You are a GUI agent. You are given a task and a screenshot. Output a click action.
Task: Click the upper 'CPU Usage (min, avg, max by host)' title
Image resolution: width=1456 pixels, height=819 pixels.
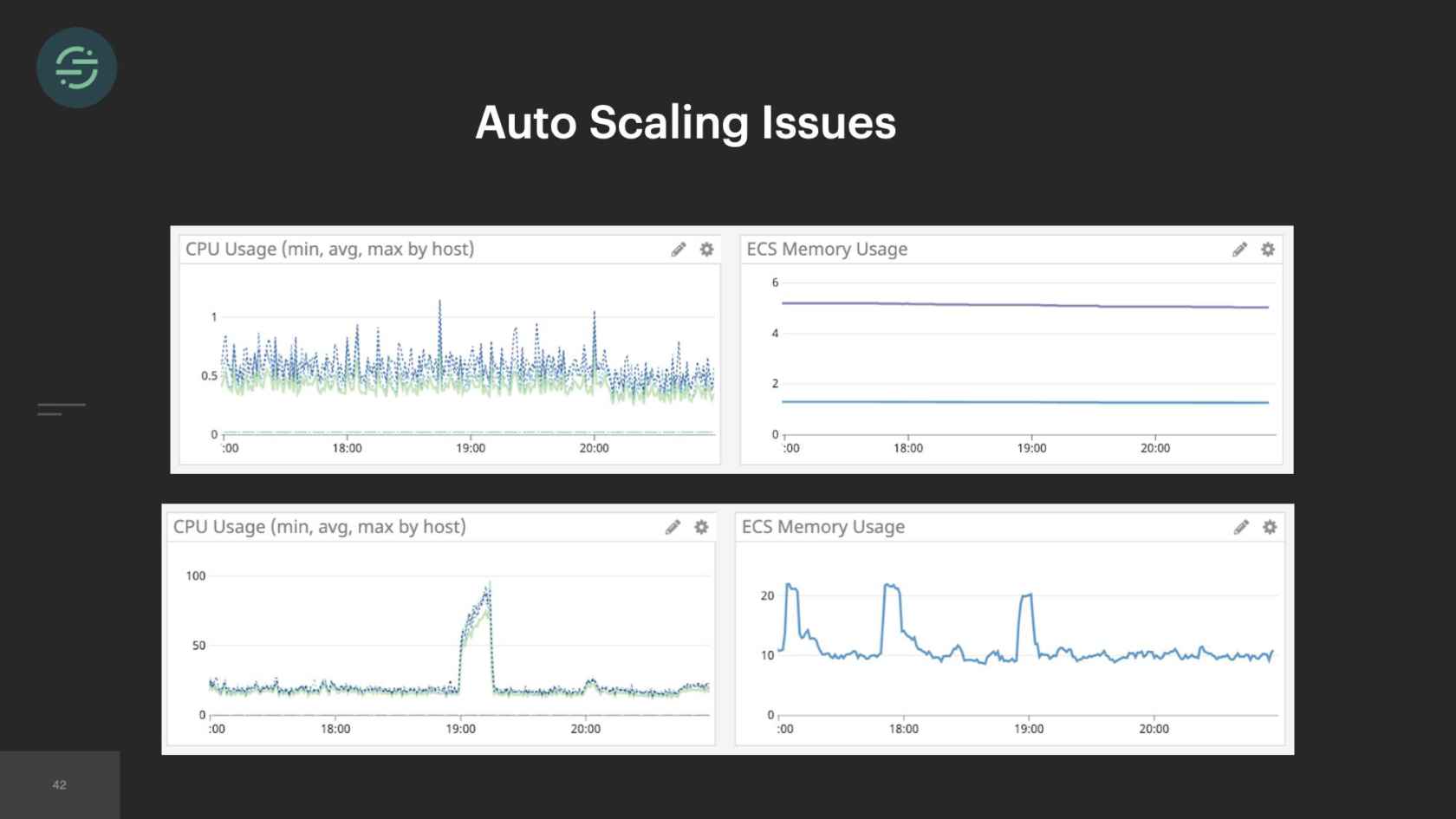tap(329, 250)
